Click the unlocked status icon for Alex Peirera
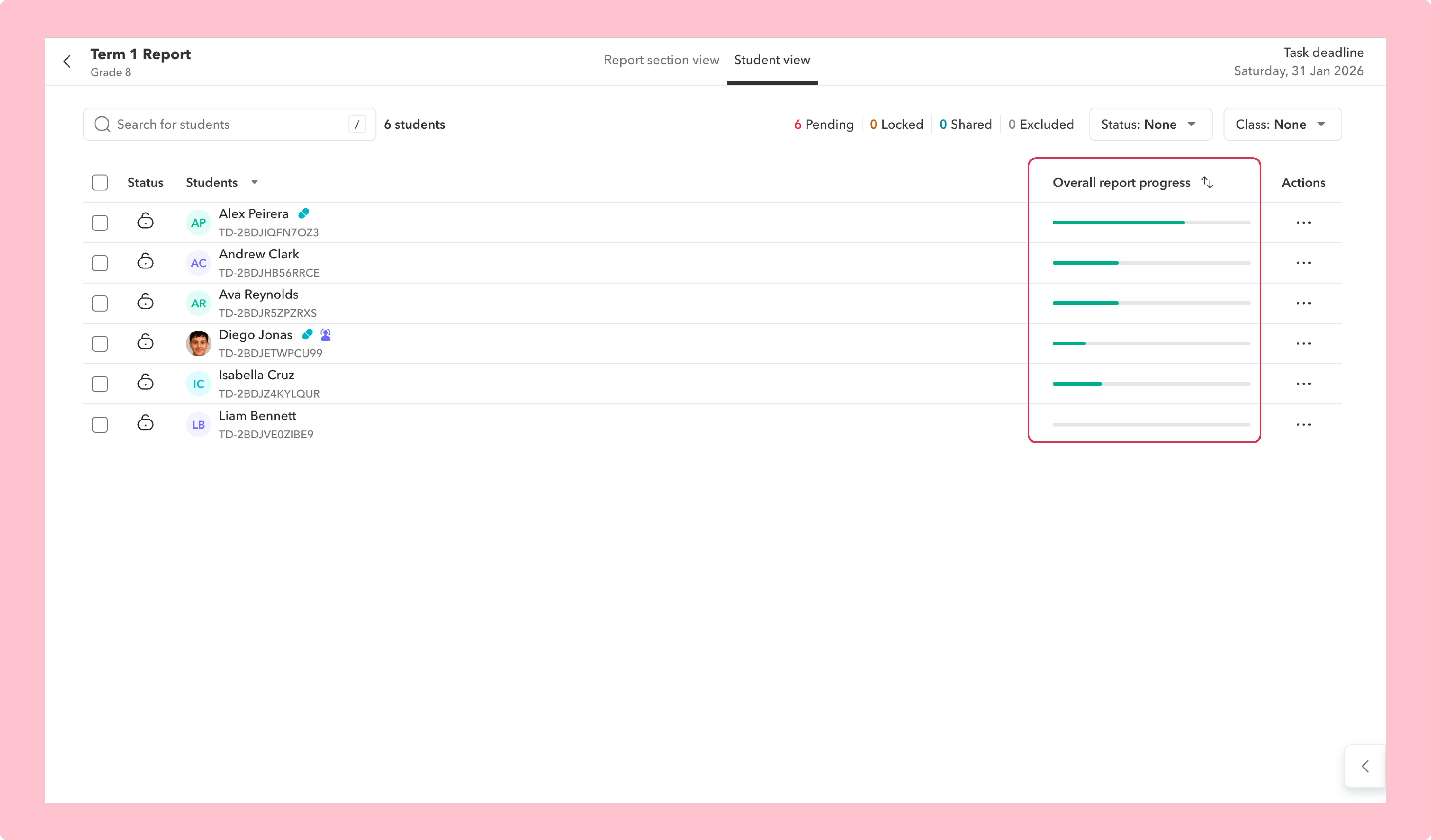The image size is (1431, 840). coord(145,221)
